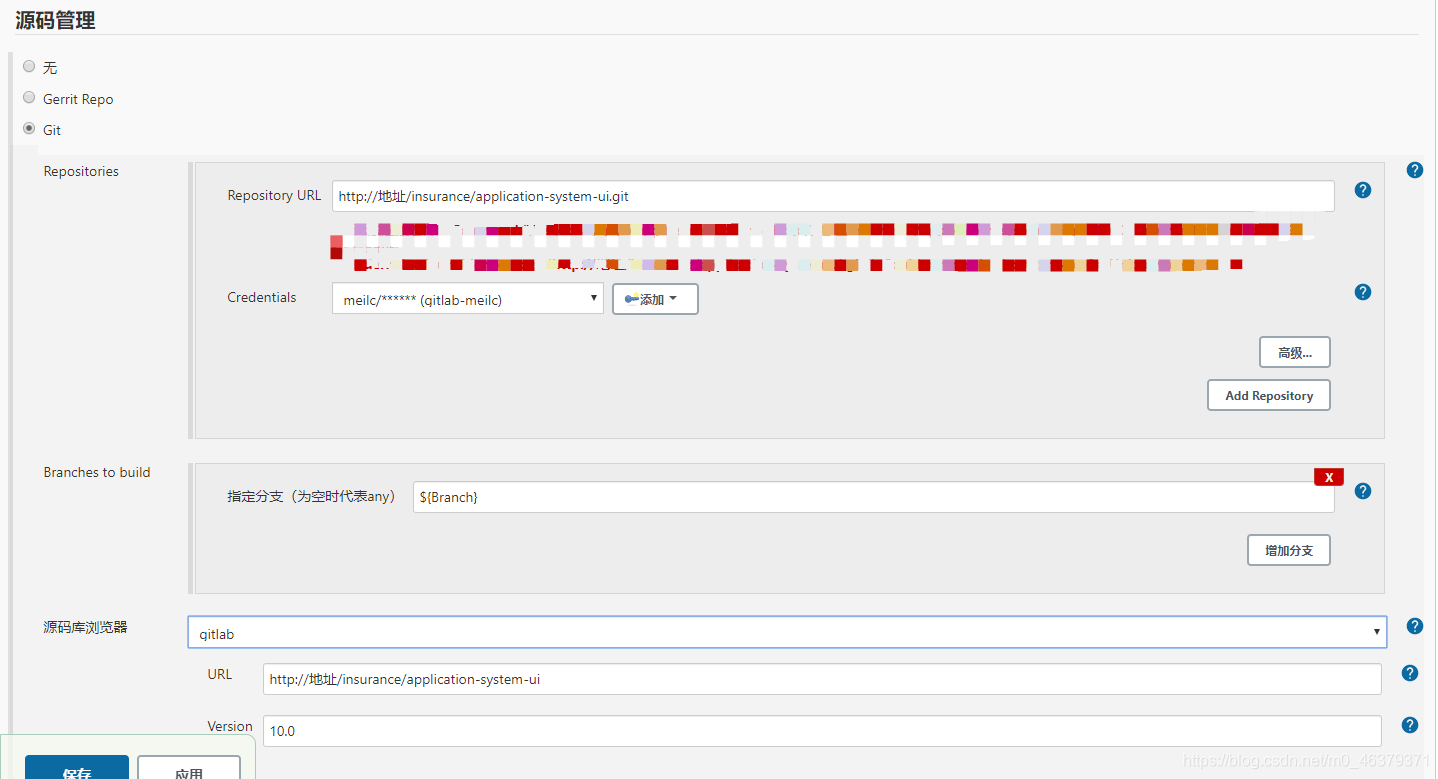Click the 源码管理 section heading
1438x779 pixels.
tap(56, 19)
